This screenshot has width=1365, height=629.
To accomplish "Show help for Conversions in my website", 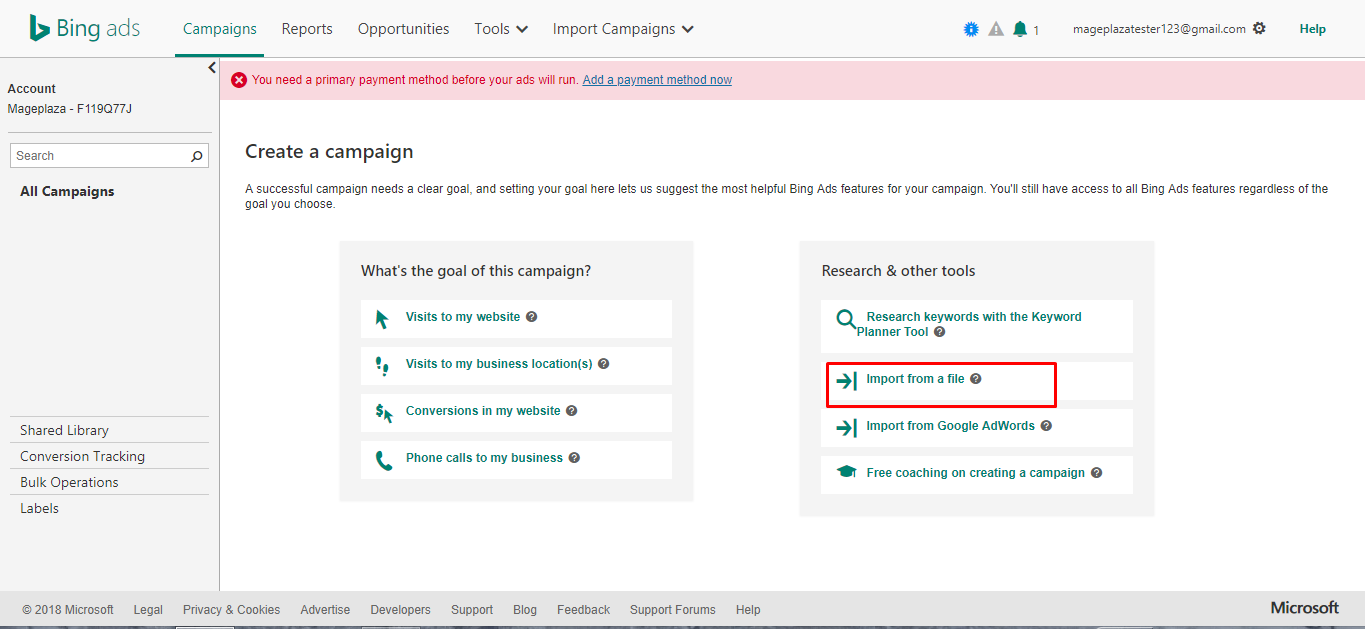I will point(571,411).
